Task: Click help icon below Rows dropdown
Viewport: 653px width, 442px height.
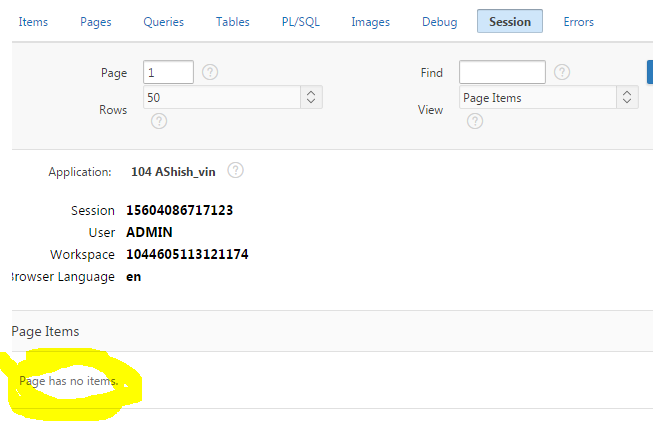Action: (158, 121)
